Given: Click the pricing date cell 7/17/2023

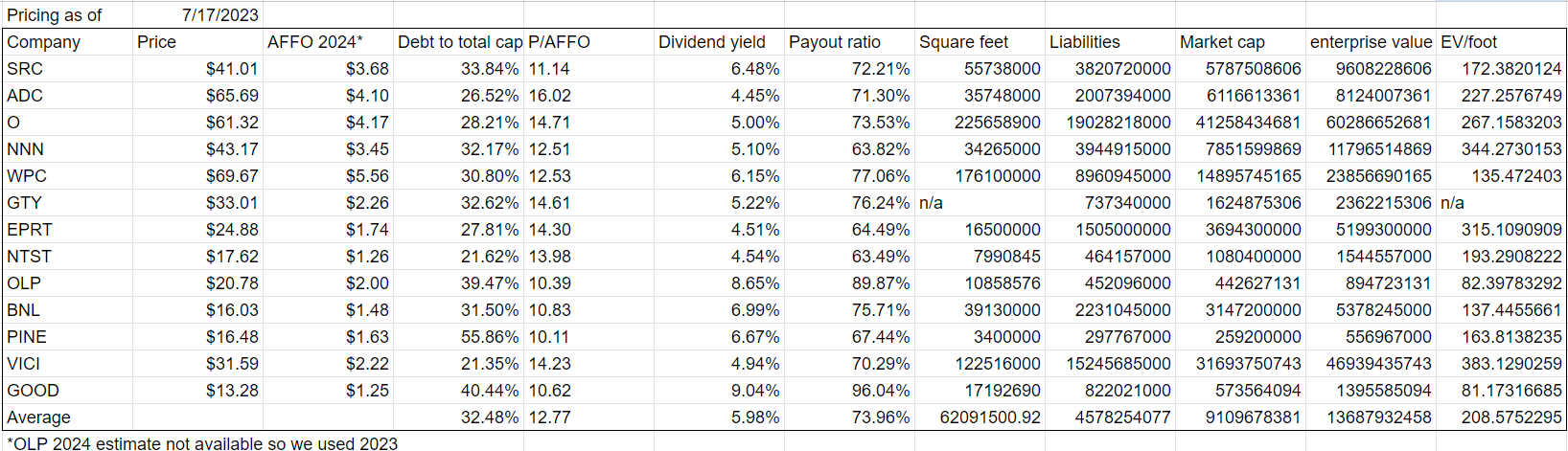Looking at the screenshot, I should pos(219,15).
